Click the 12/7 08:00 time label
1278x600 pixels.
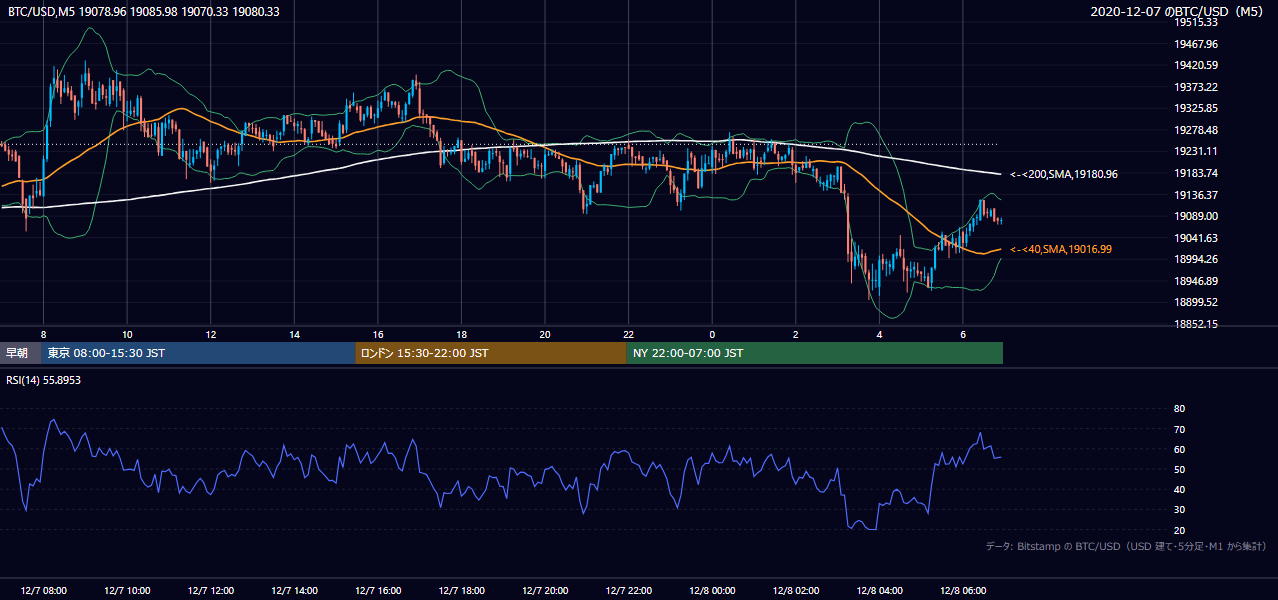[43, 591]
